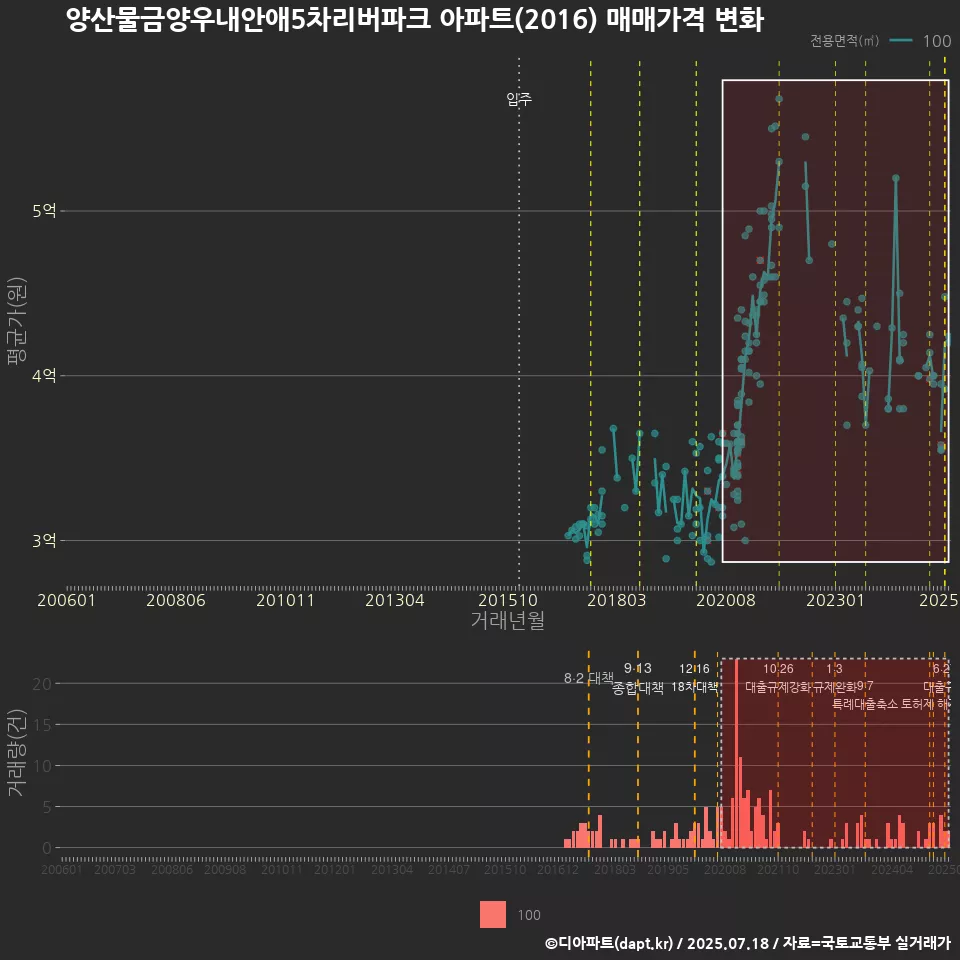Click the 5 label on the volume y-axis
This screenshot has width=960, height=960.
coord(47,807)
